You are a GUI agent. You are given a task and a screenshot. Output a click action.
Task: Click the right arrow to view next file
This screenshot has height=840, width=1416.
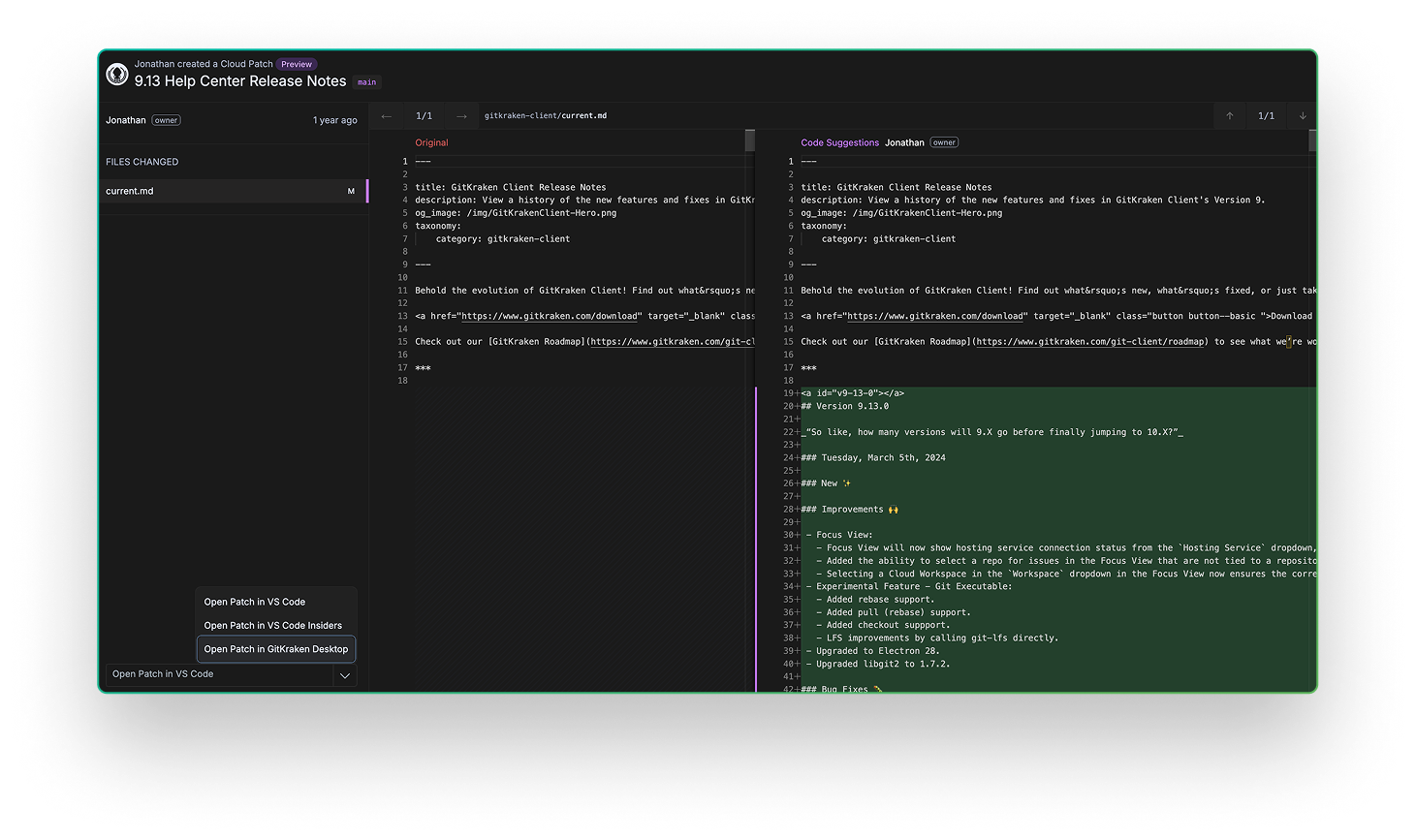[462, 115]
